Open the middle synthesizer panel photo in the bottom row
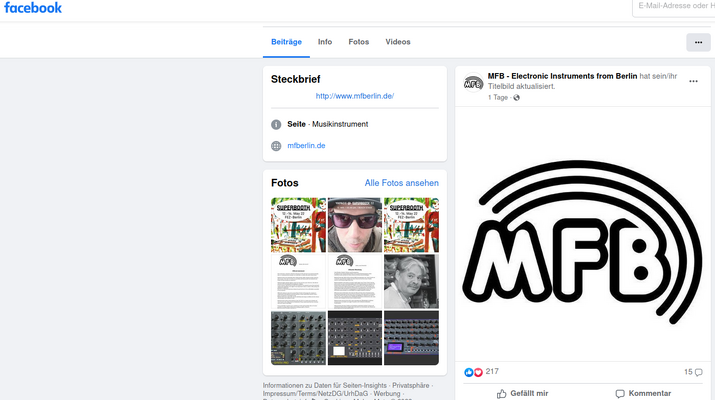This screenshot has height=400, width=715. tap(355, 338)
